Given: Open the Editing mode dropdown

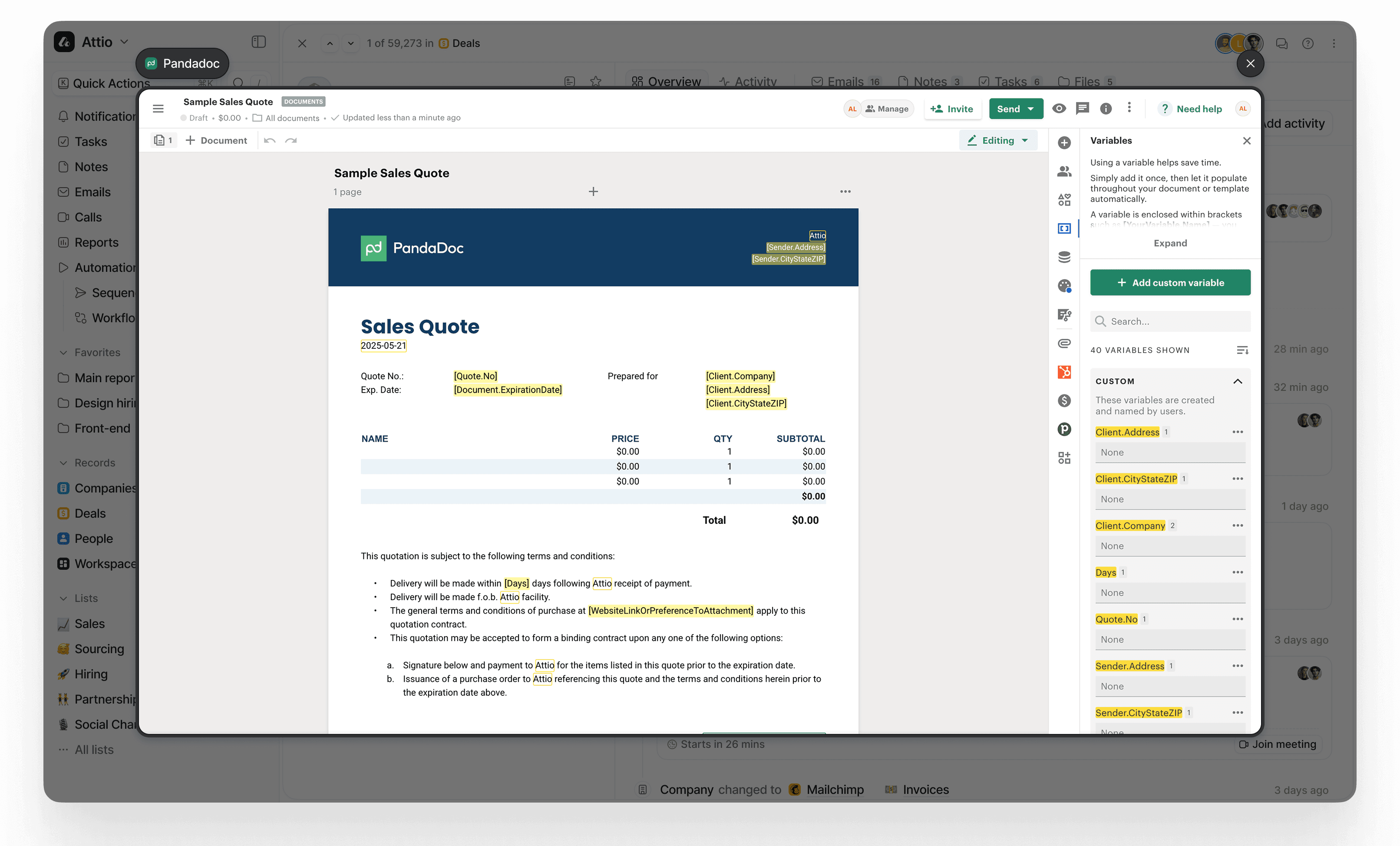Looking at the screenshot, I should click(998, 140).
